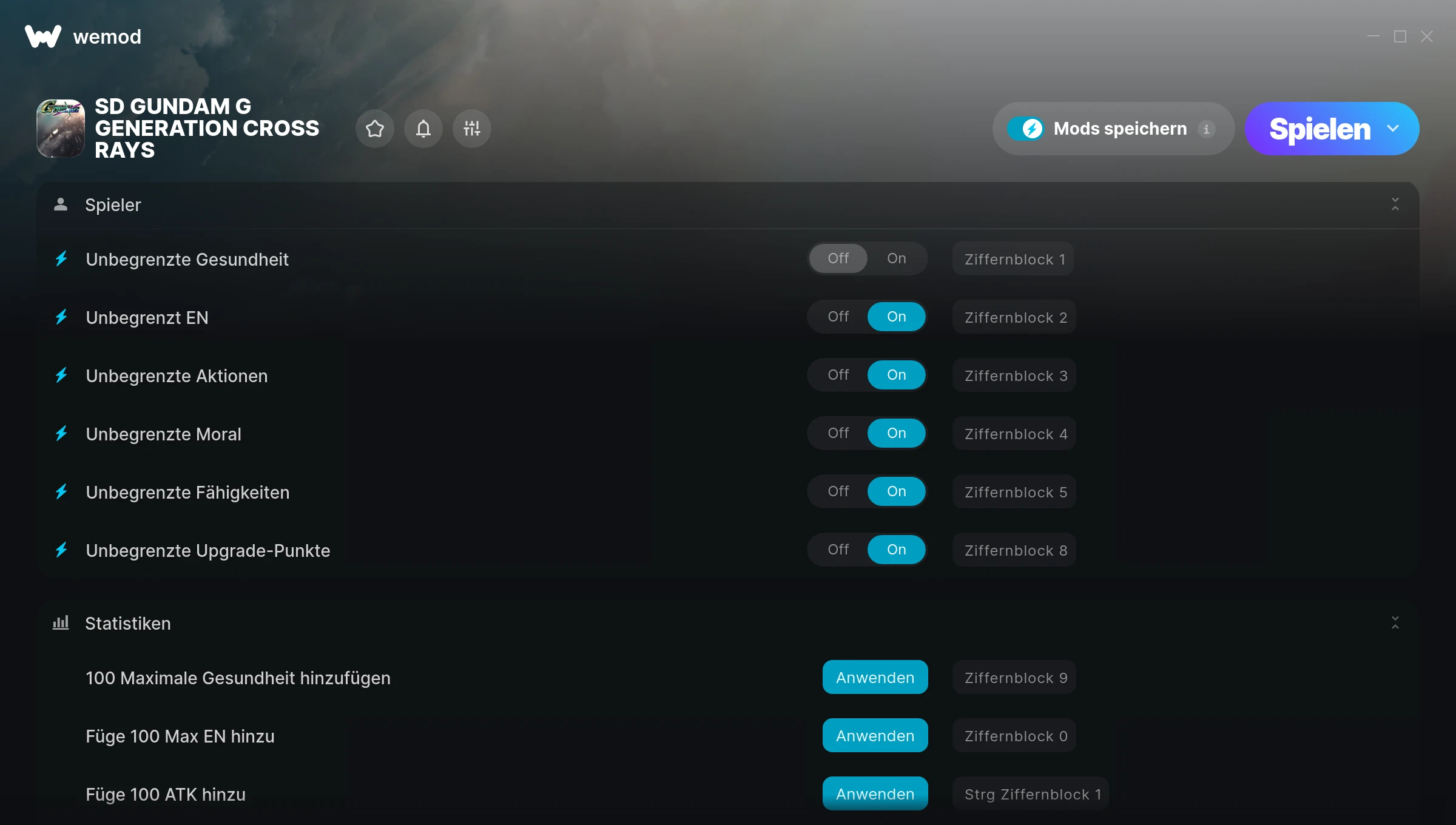Click the SD Gundam game thumbnail
Image resolution: width=1456 pixels, height=825 pixels.
point(61,129)
